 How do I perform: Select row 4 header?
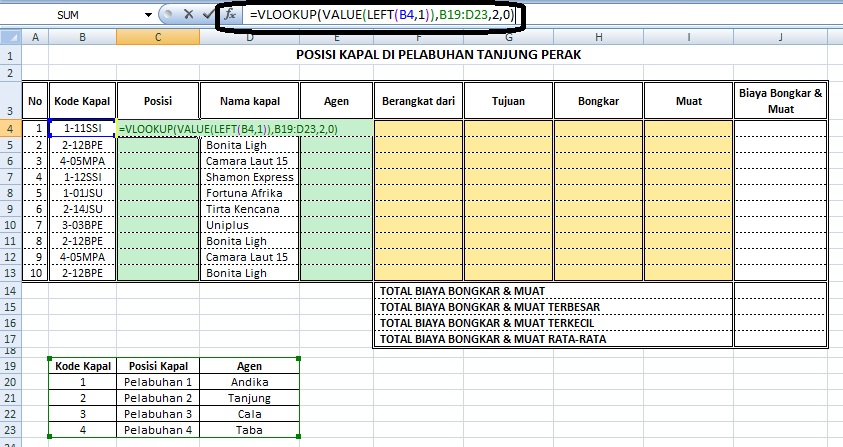tap(10, 129)
